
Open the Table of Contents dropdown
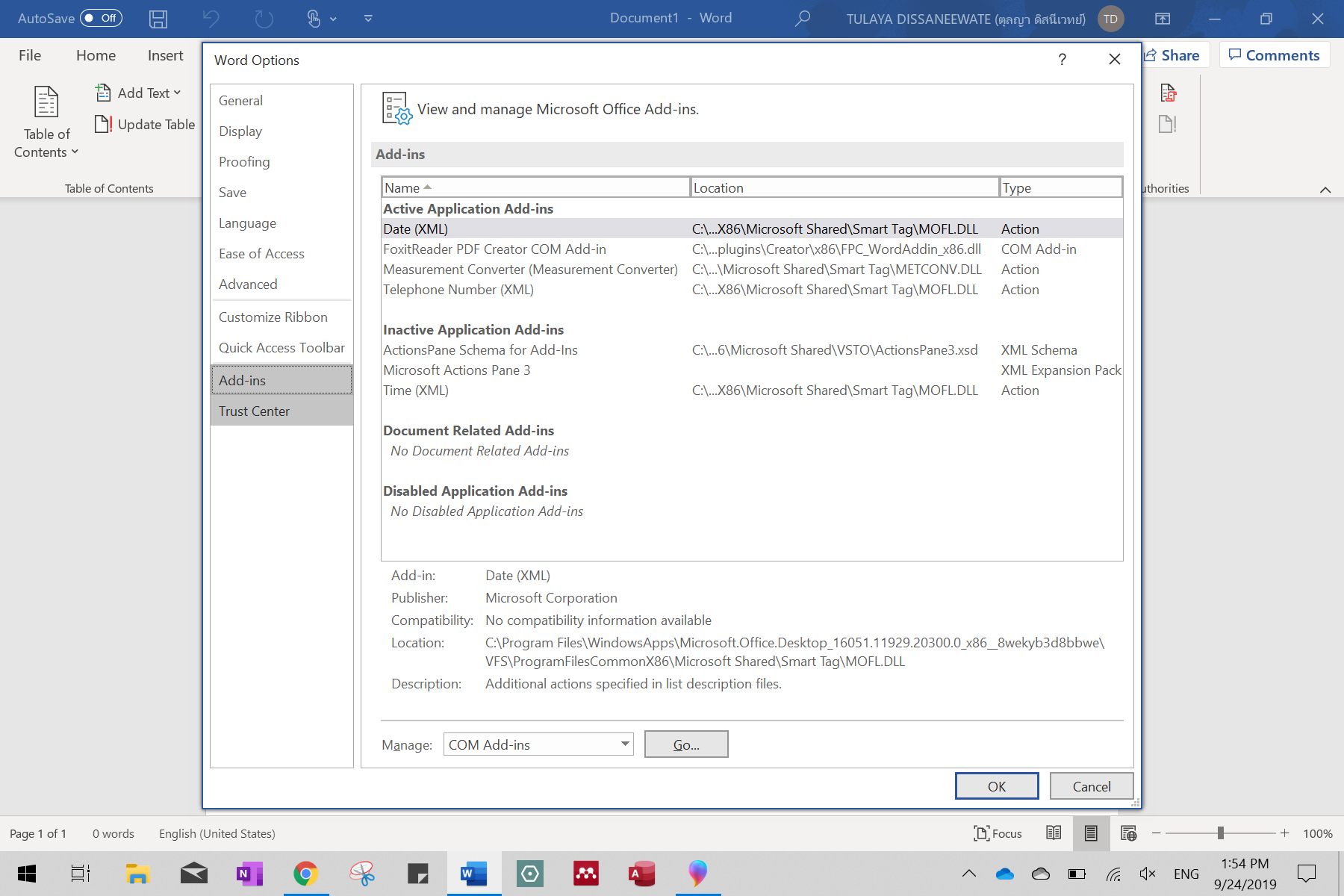click(x=46, y=123)
